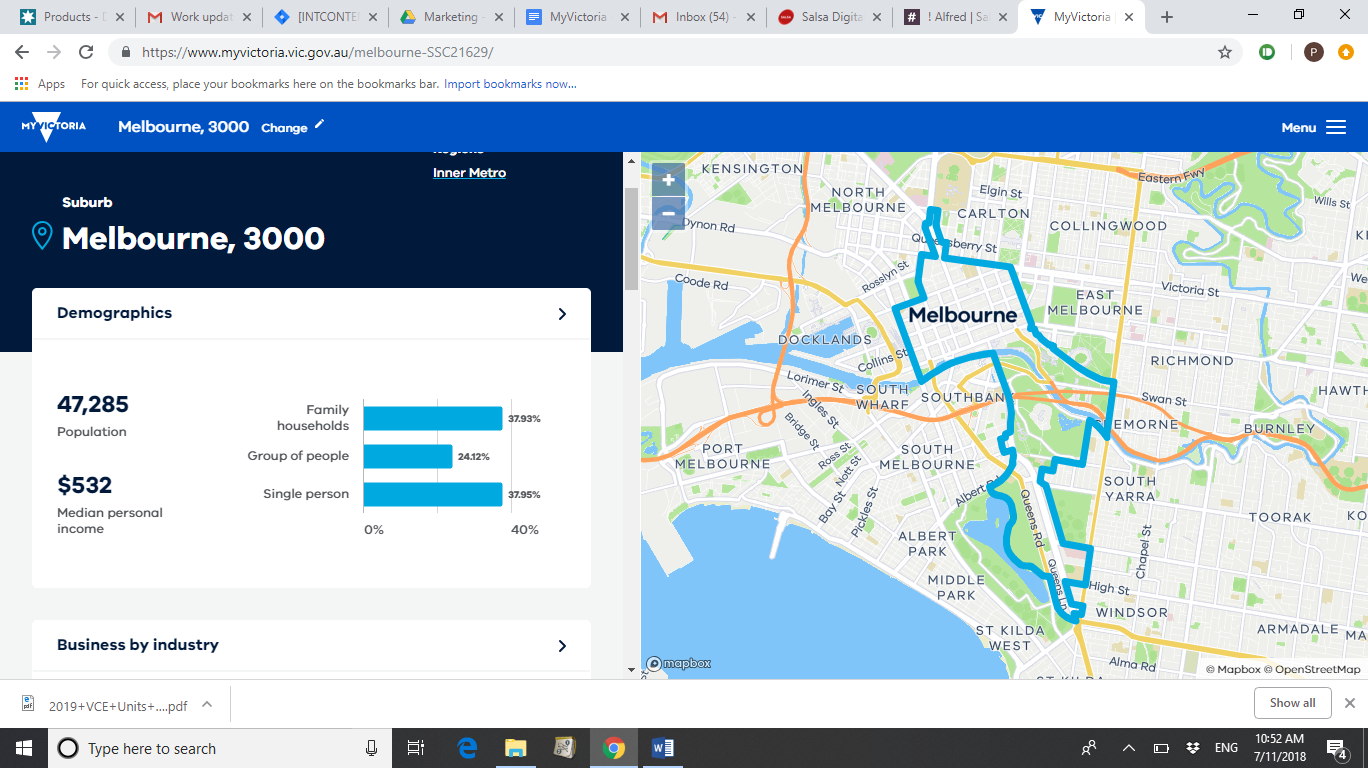
Task: Click the Demographics heading
Action: pyautogui.click(x=114, y=313)
